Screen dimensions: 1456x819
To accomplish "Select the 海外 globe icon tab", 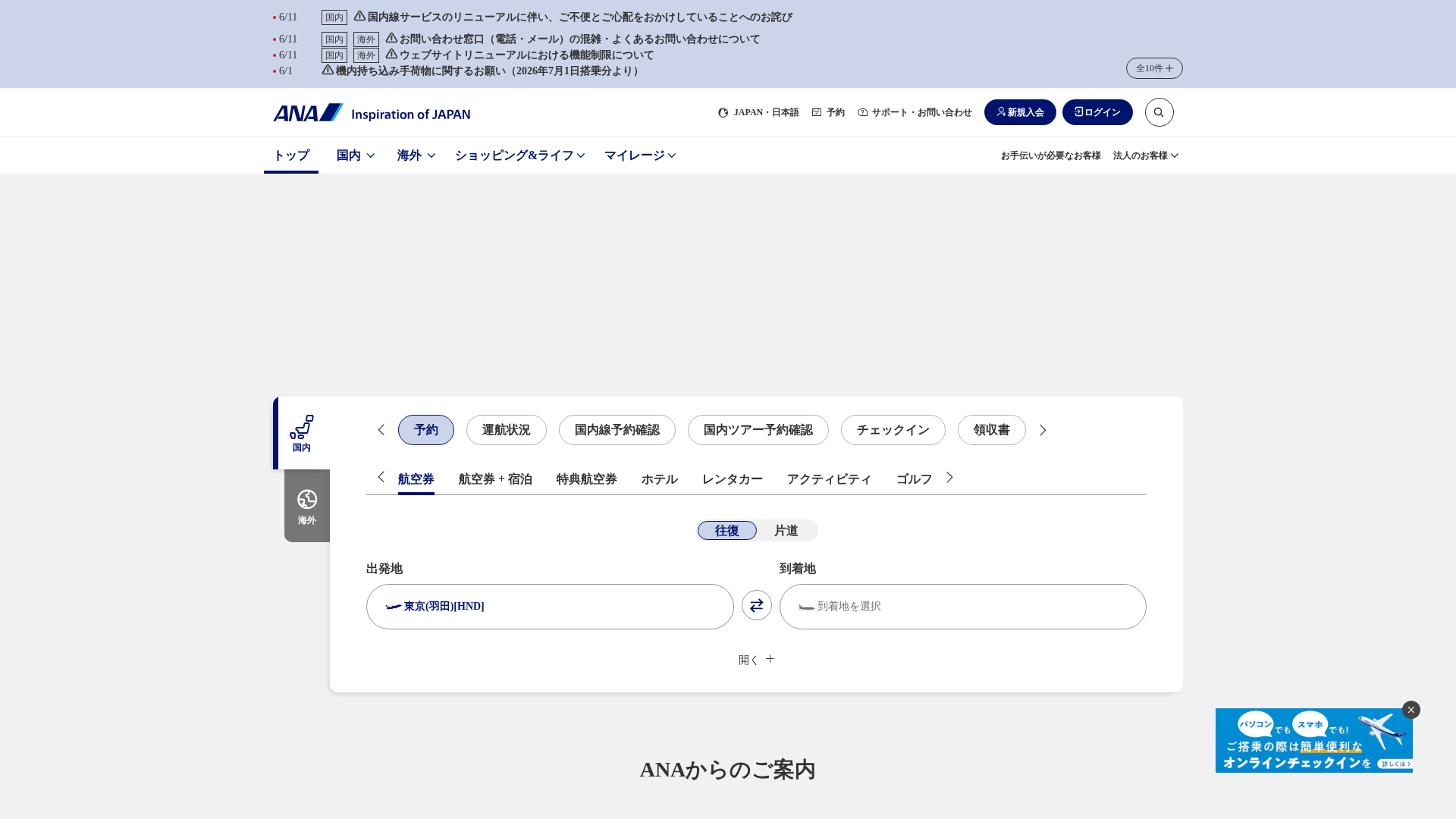I will [307, 506].
